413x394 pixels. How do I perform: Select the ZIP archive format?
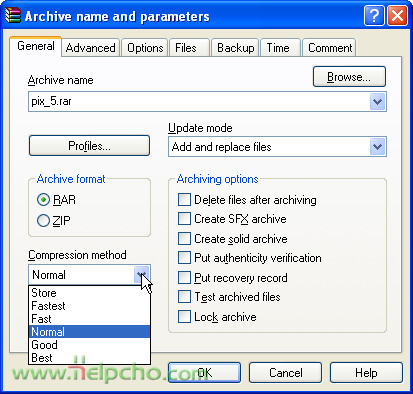(54, 220)
